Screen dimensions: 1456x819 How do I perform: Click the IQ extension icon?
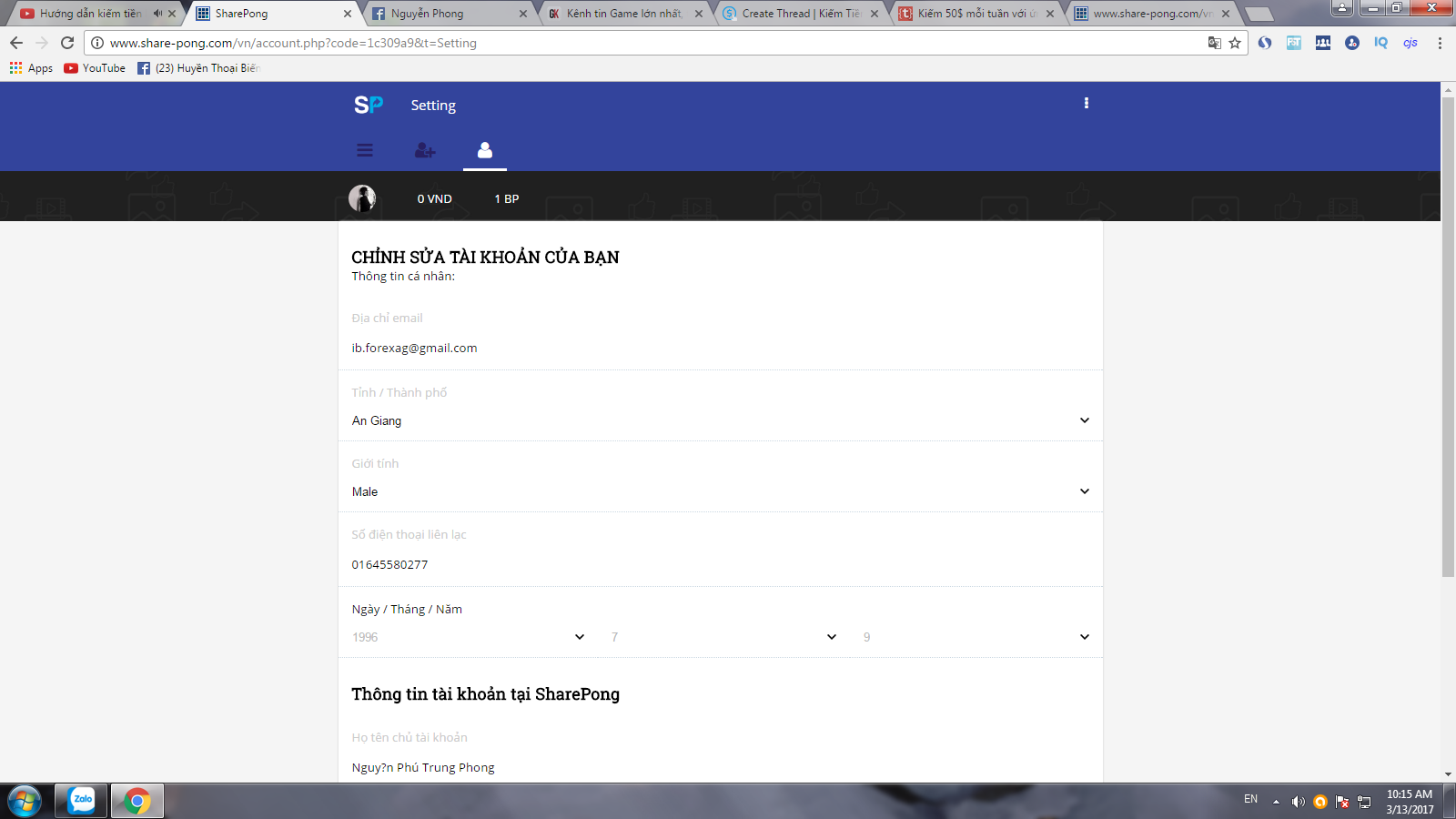1381,43
